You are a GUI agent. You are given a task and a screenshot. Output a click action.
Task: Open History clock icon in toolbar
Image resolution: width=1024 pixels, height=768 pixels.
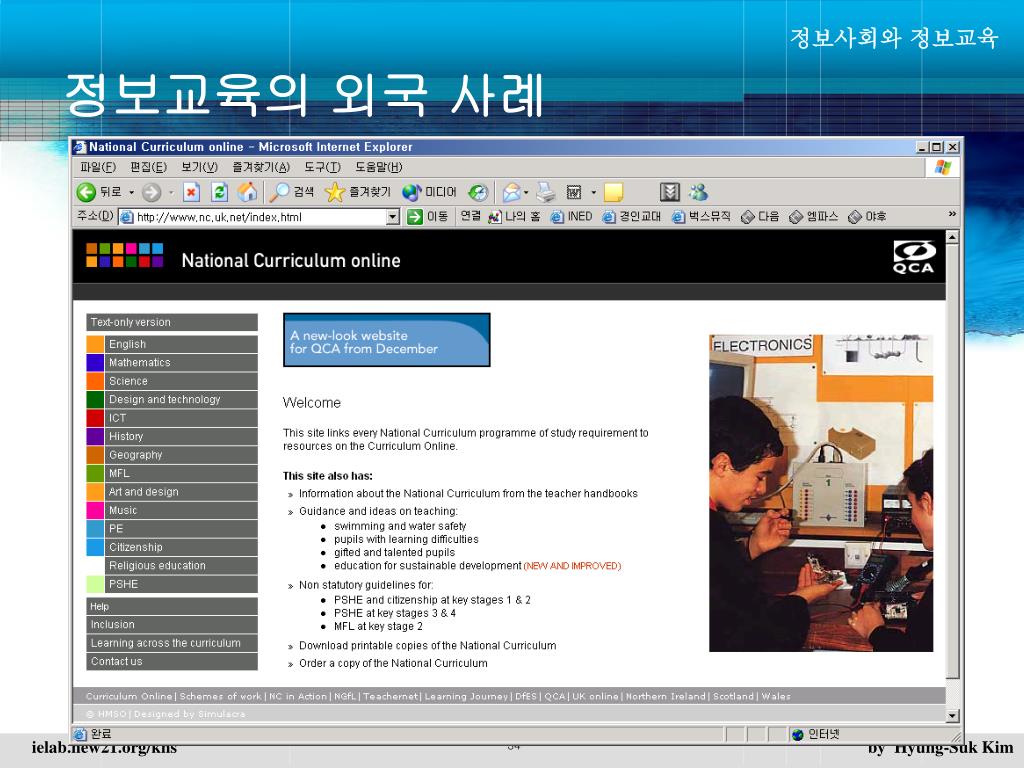tap(478, 192)
